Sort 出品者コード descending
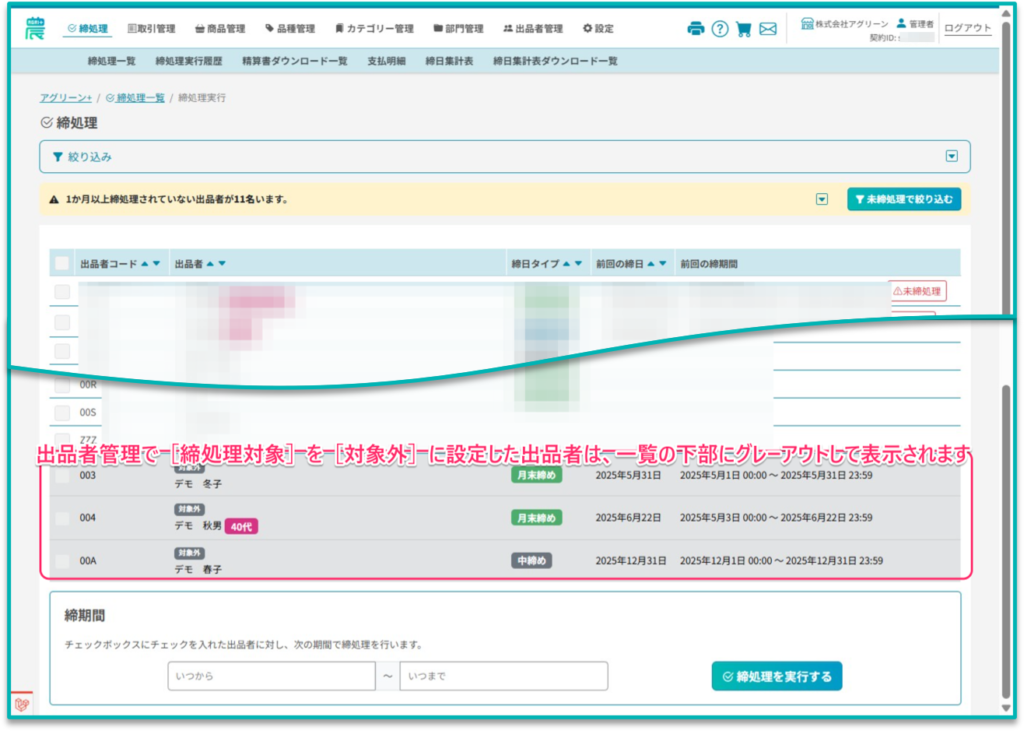Screen dimensions: 1024x731 pos(156,263)
